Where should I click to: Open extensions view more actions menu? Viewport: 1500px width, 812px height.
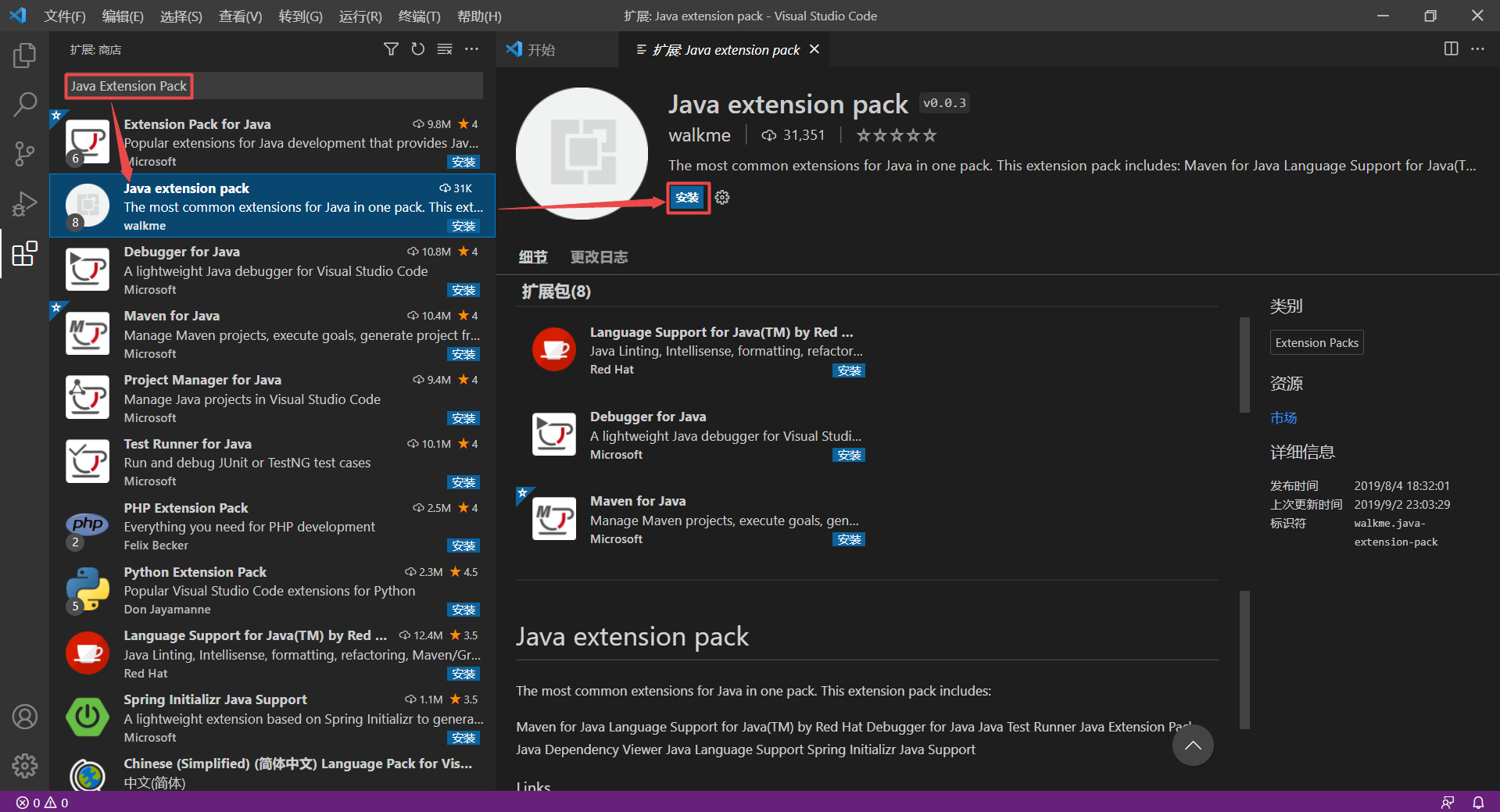point(471,49)
